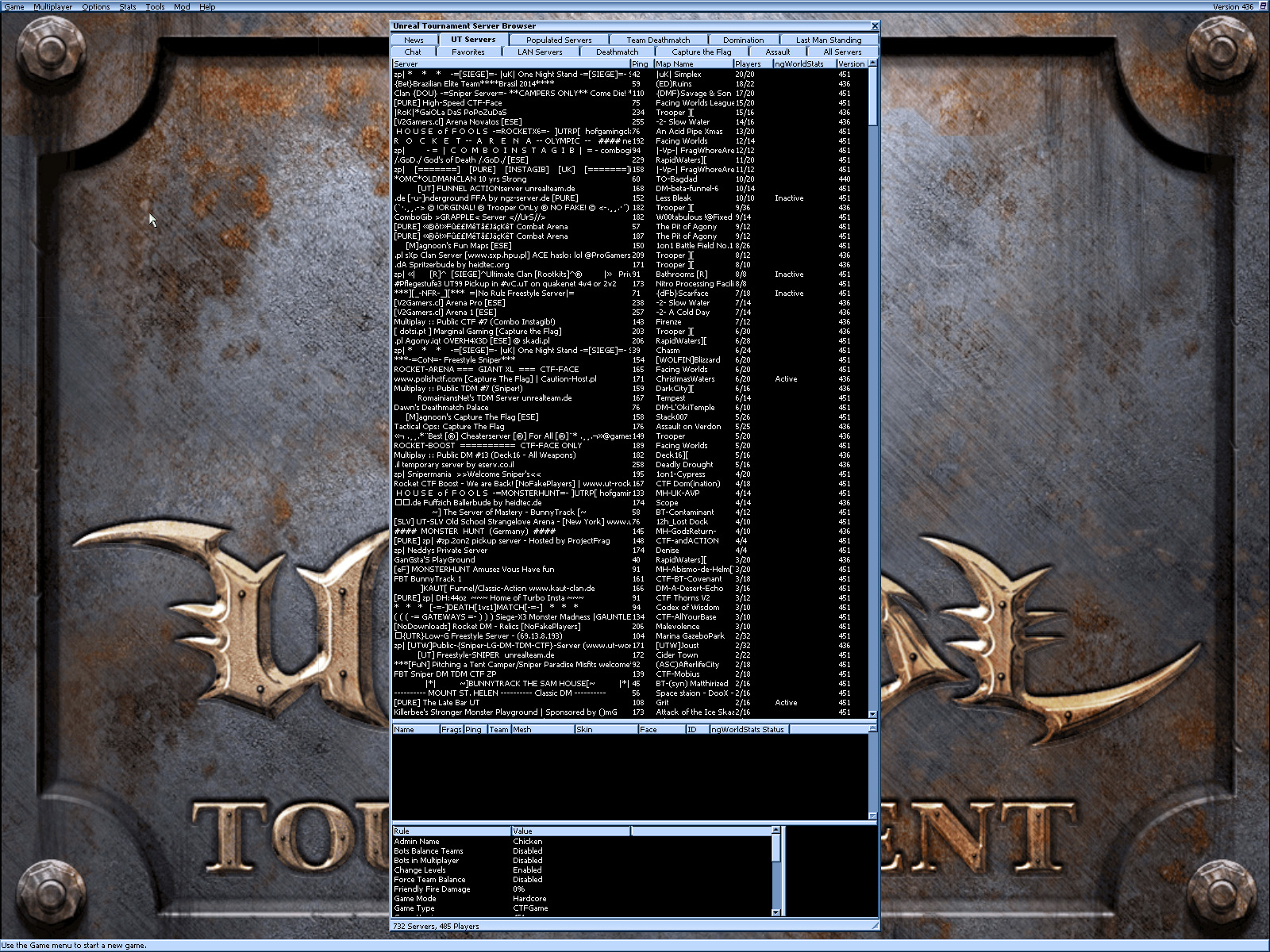Select Tactical Ops: Capture The Flag server
The width and height of the screenshot is (1270, 952).
[x=630, y=426]
